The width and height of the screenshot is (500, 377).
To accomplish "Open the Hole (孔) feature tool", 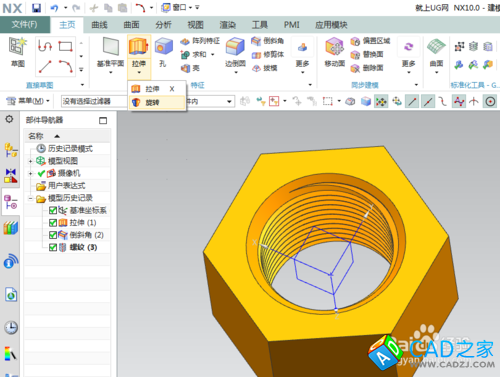I will click(x=163, y=47).
